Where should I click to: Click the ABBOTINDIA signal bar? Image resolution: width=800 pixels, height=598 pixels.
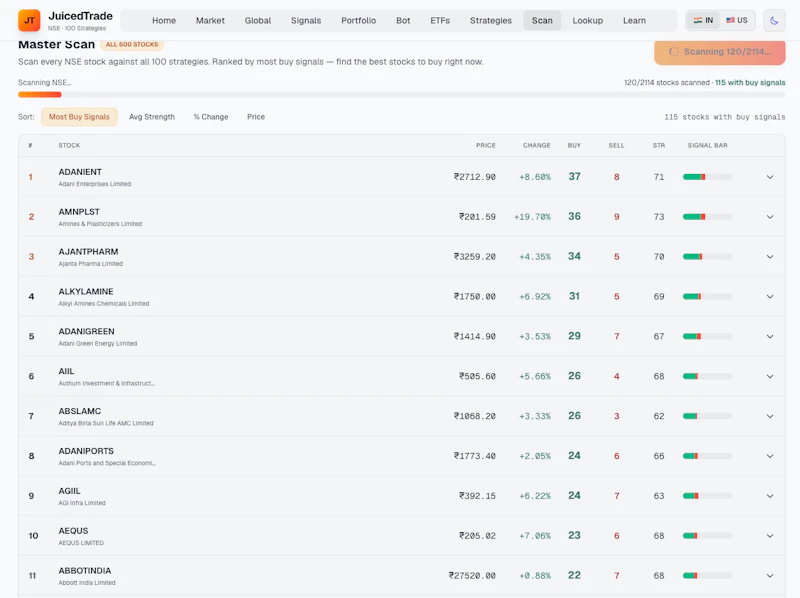click(707, 576)
